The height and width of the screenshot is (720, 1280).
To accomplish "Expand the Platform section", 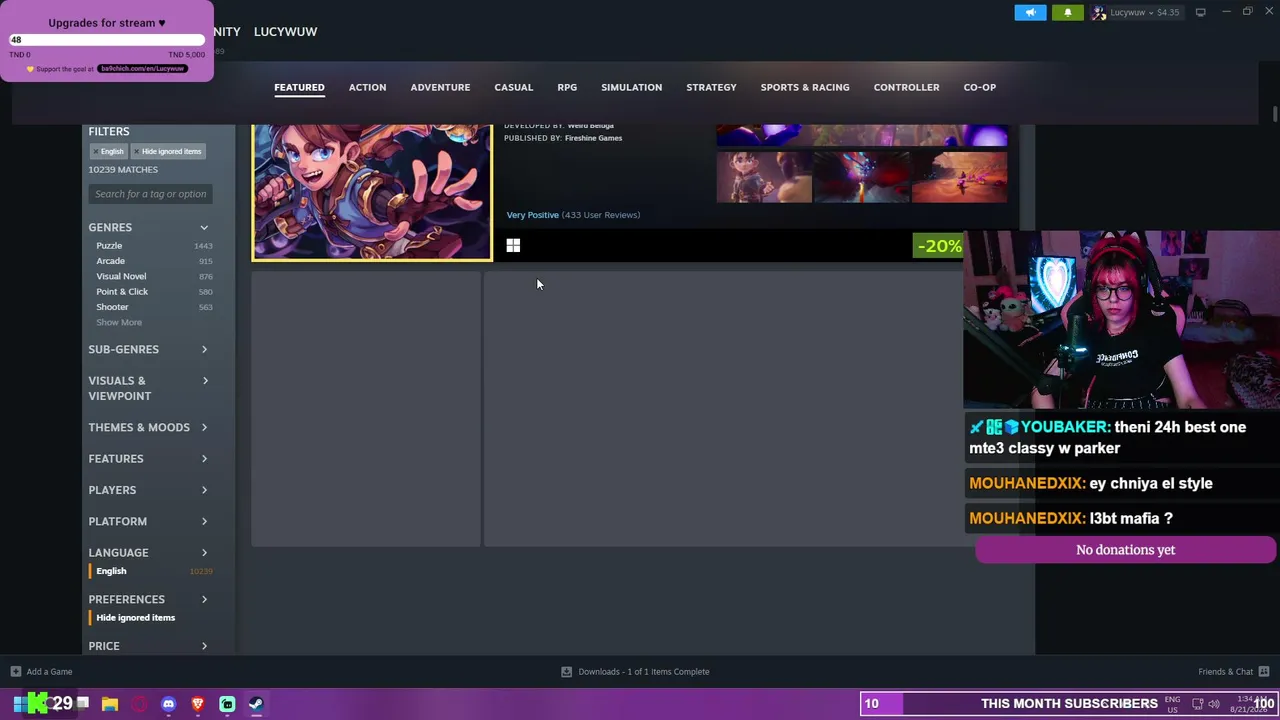I will (x=150, y=521).
